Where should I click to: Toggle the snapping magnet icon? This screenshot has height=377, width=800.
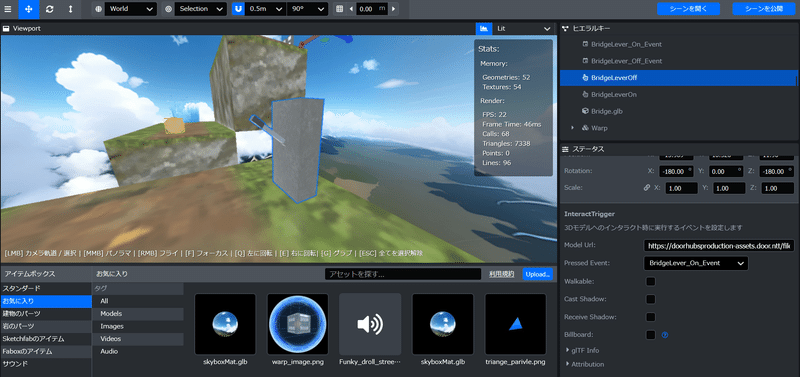click(x=238, y=9)
